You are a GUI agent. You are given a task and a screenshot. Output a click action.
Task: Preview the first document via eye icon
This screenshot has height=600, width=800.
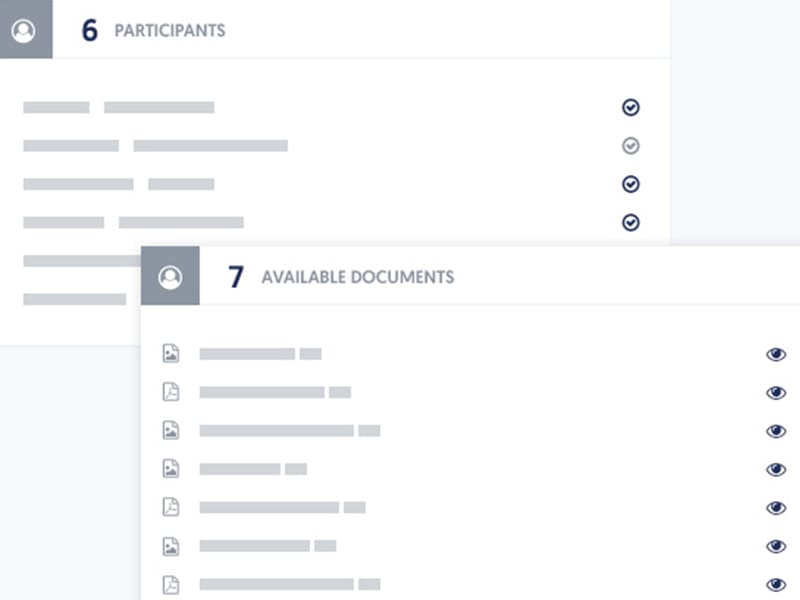[776, 354]
